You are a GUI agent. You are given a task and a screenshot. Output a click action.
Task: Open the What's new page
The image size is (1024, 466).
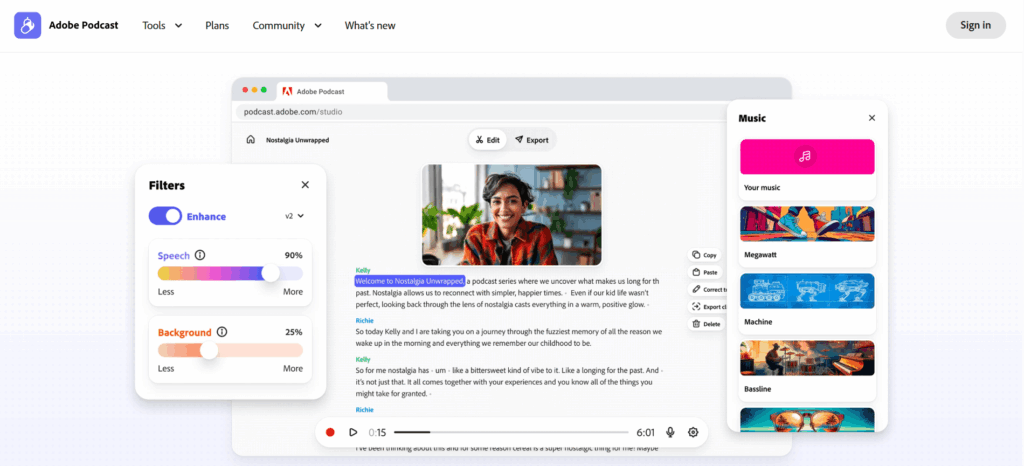pyautogui.click(x=370, y=25)
